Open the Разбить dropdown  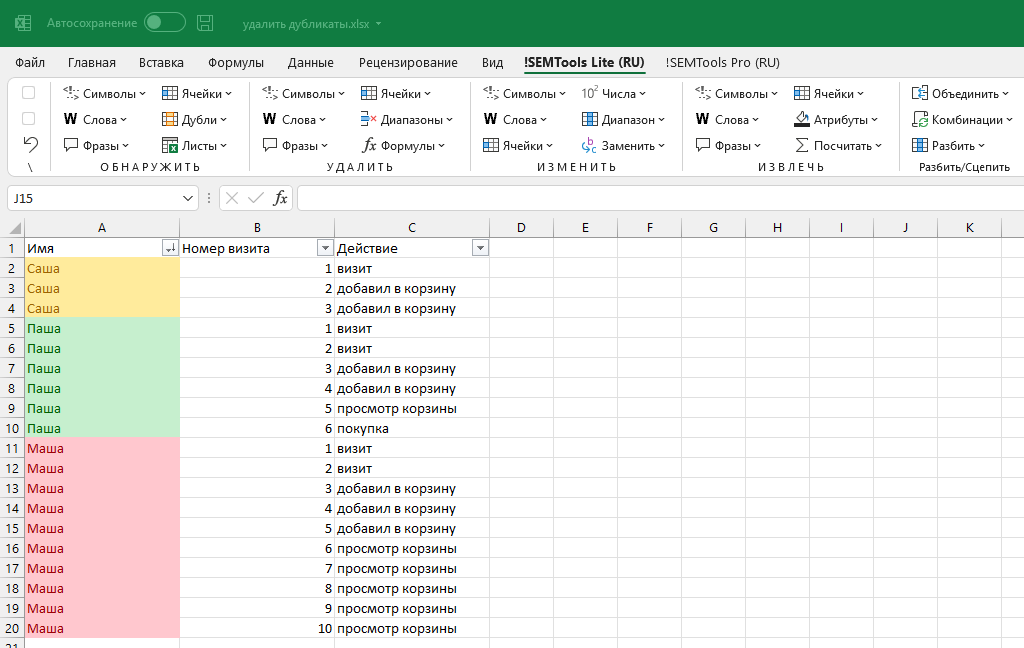pos(948,146)
